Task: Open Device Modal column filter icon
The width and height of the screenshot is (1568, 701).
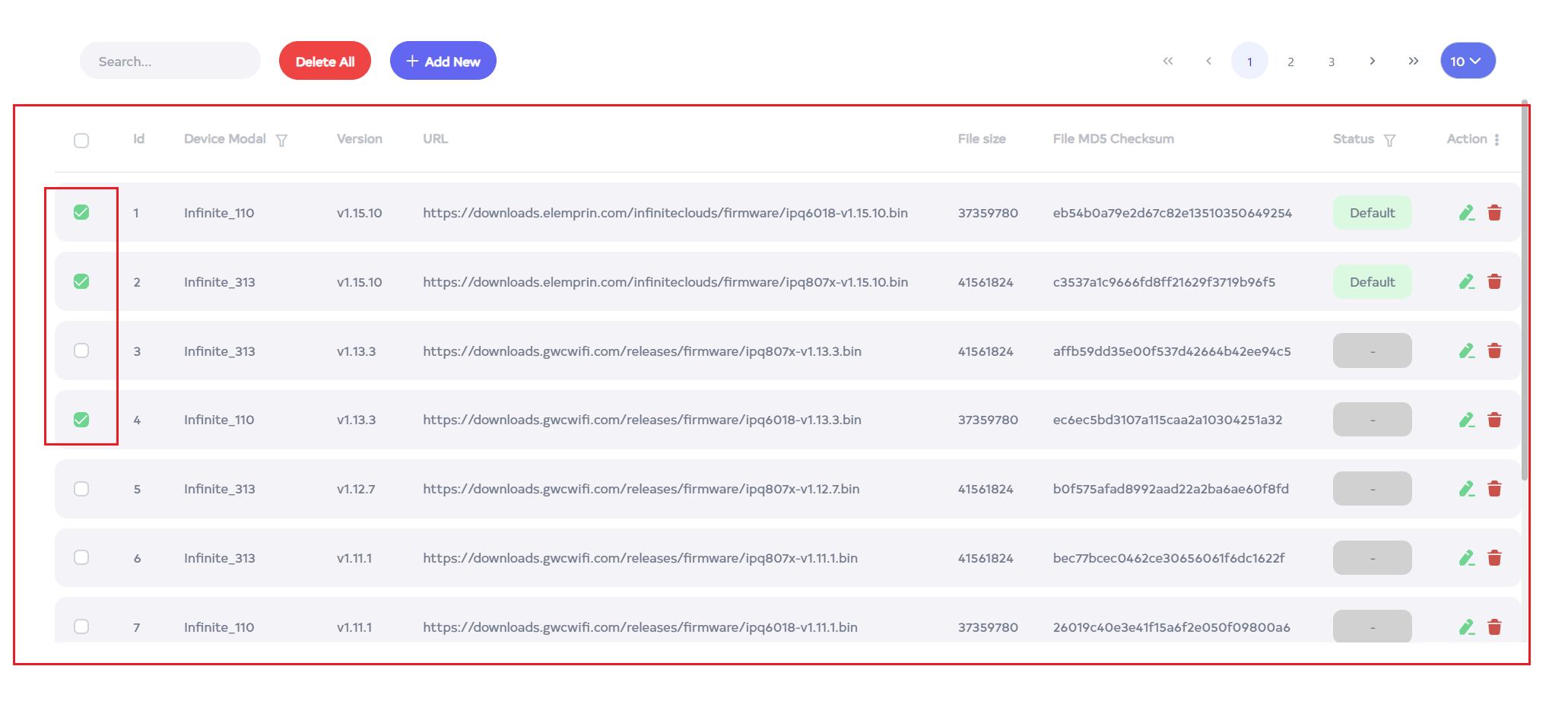Action: 281,141
